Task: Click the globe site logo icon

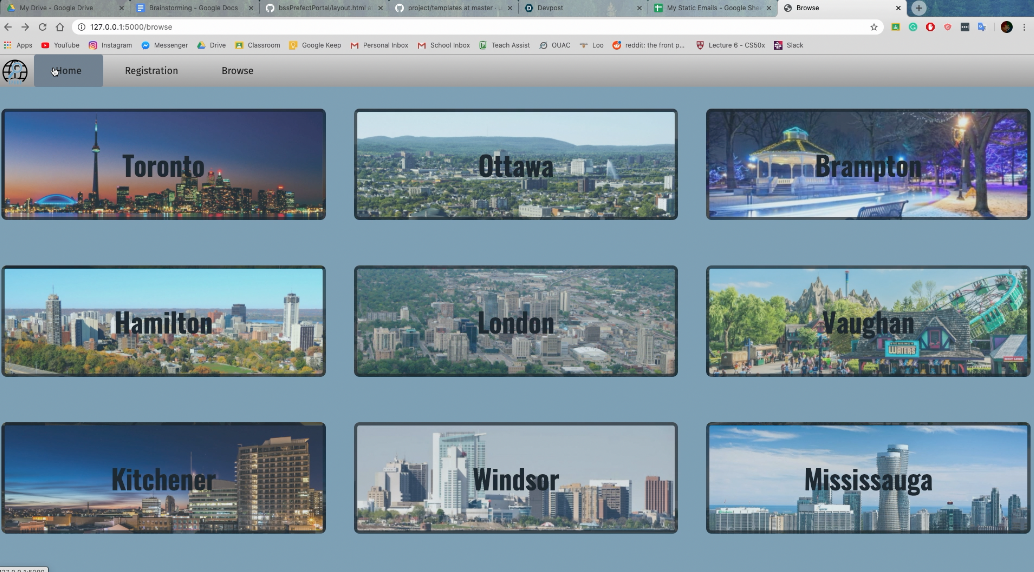Action: pyautogui.click(x=15, y=71)
